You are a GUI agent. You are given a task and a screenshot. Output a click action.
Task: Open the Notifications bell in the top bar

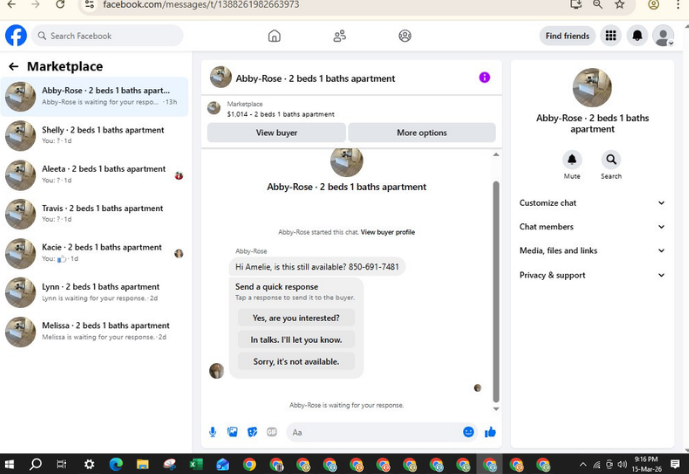tap(637, 36)
